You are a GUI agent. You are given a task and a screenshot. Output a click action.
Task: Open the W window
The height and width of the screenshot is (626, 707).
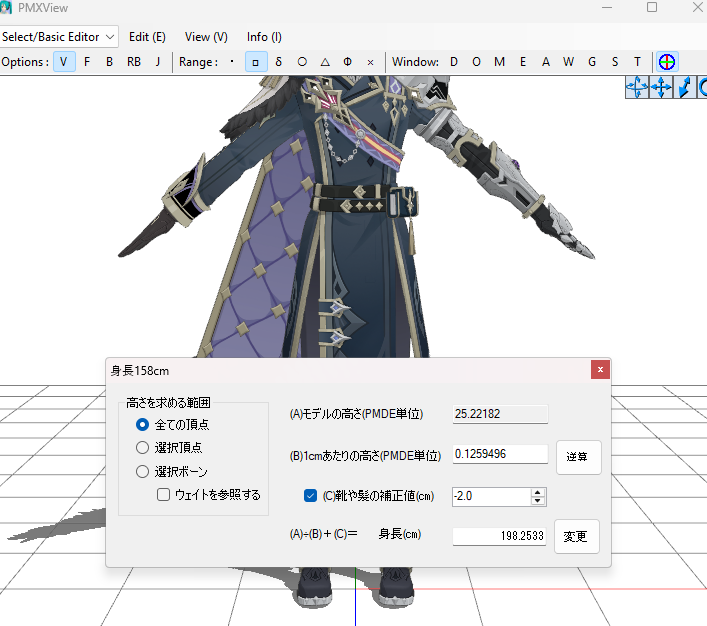(568, 62)
